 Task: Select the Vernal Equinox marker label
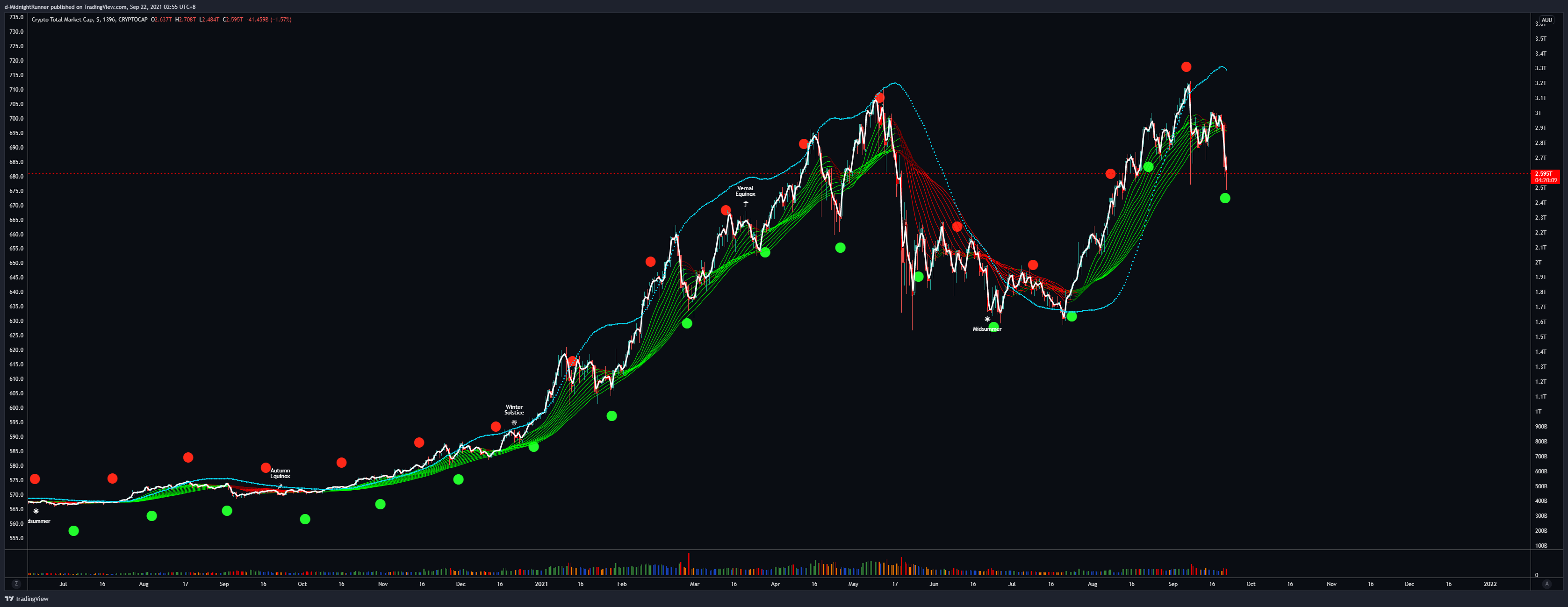tap(745, 191)
